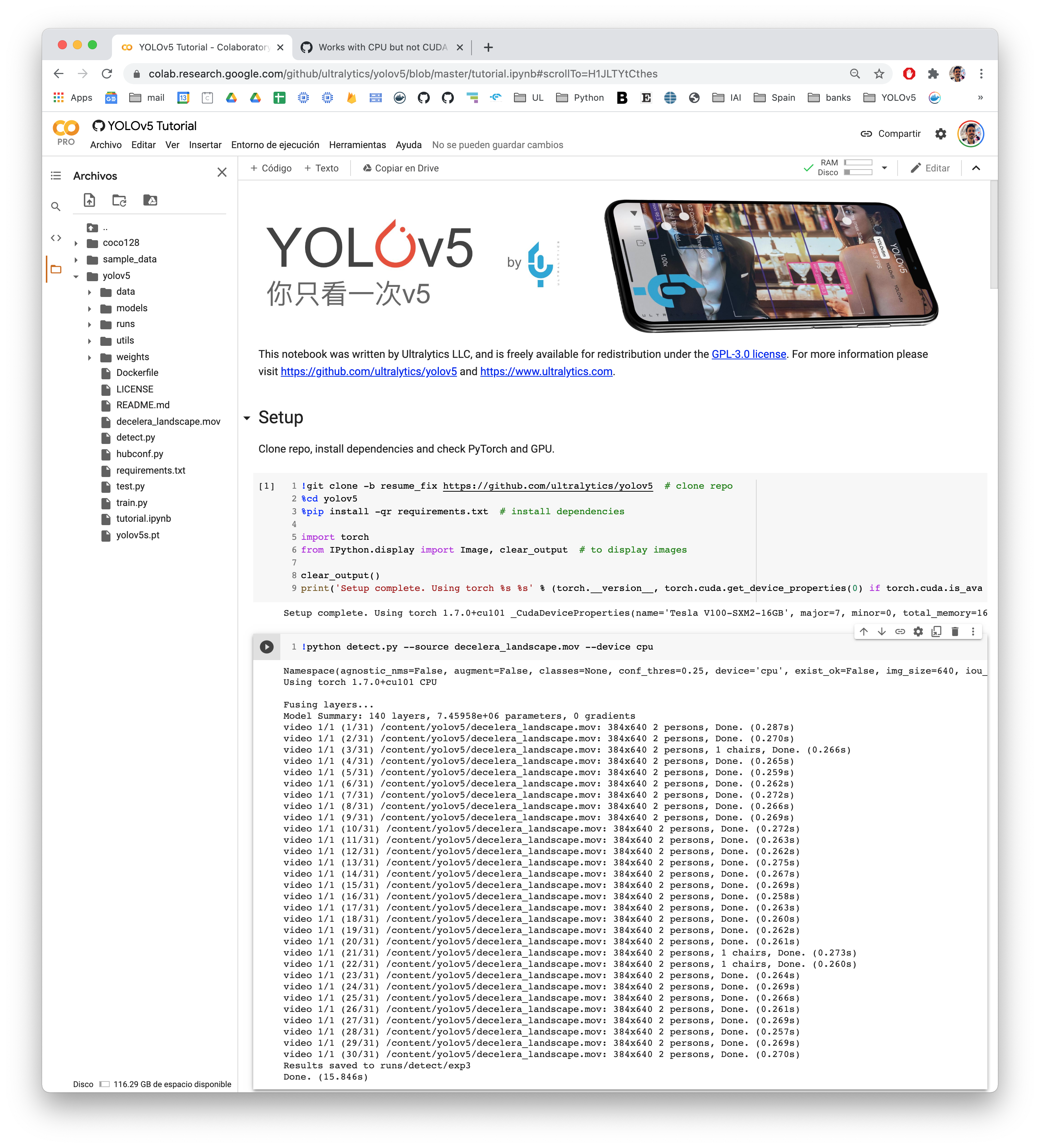Click the RAM usage bar
The height and width of the screenshot is (1148, 1040).
click(x=858, y=163)
